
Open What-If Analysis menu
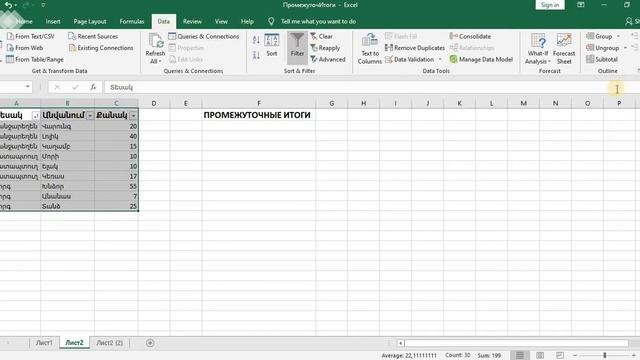pos(538,49)
